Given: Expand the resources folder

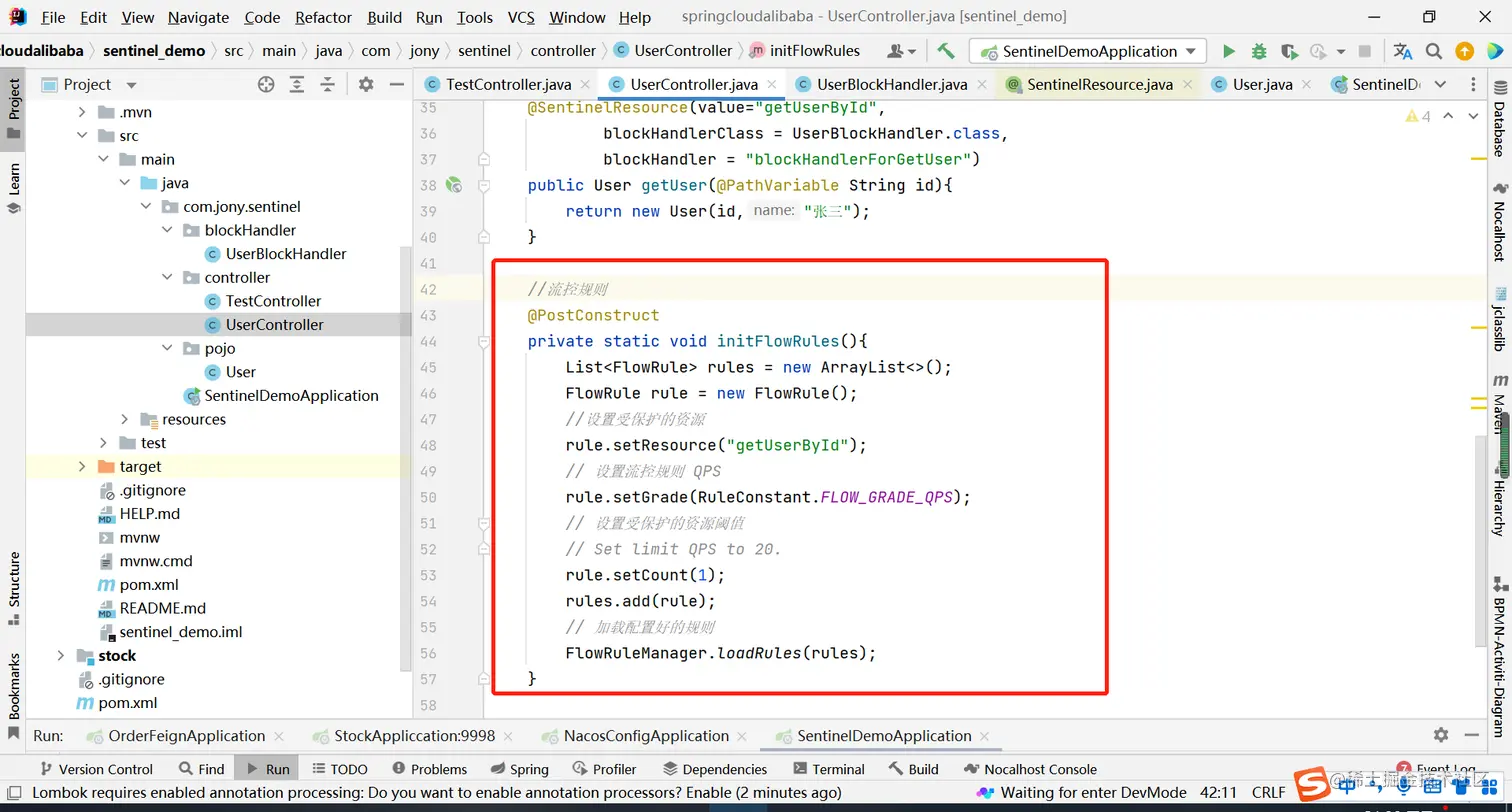Looking at the screenshot, I should tap(124, 419).
